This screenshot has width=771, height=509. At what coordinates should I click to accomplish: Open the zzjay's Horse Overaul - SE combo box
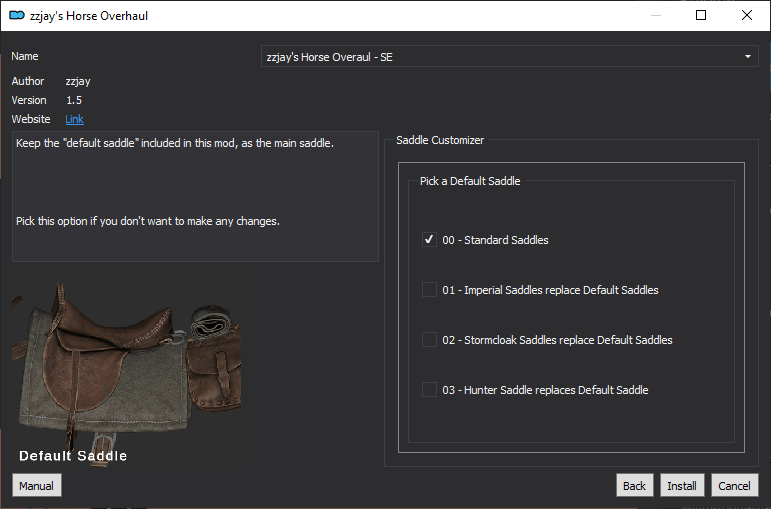(x=509, y=57)
